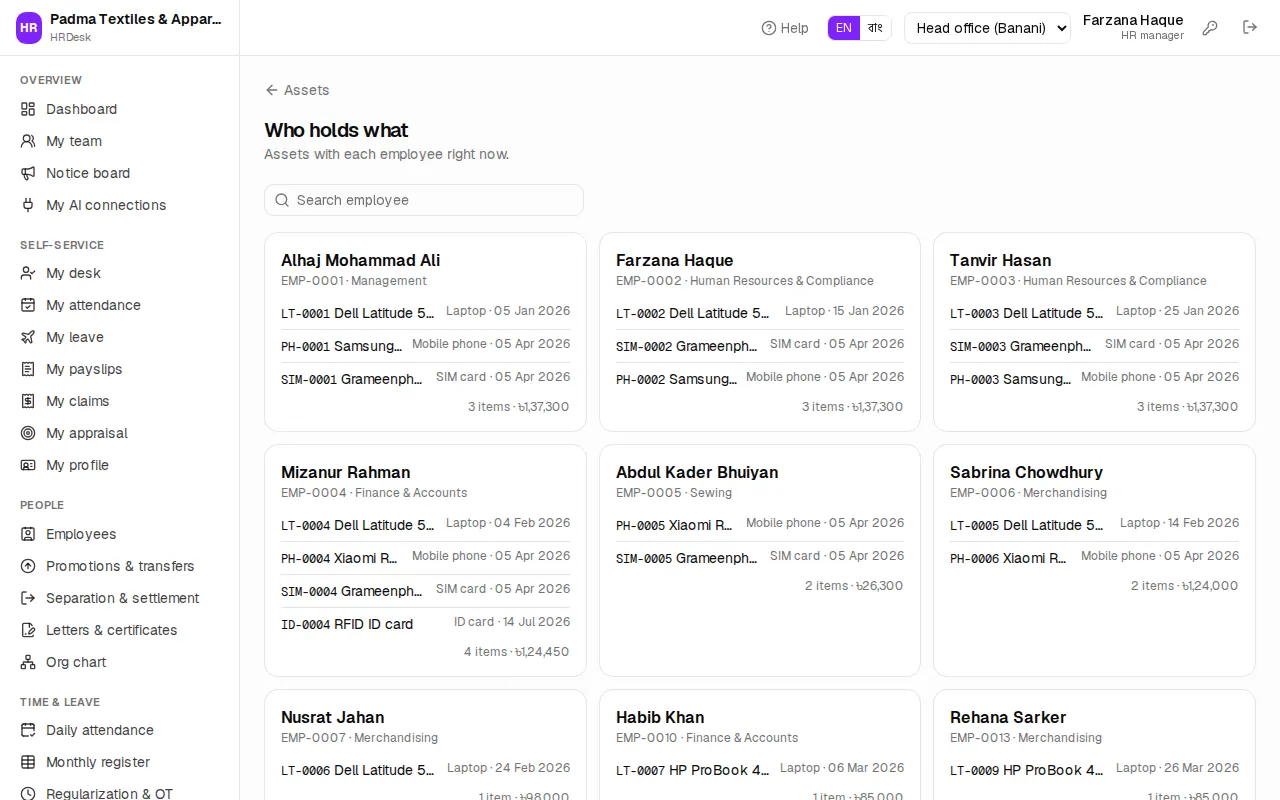Click the Mizanur Rahman card name
The image size is (1280, 800).
[346, 472]
